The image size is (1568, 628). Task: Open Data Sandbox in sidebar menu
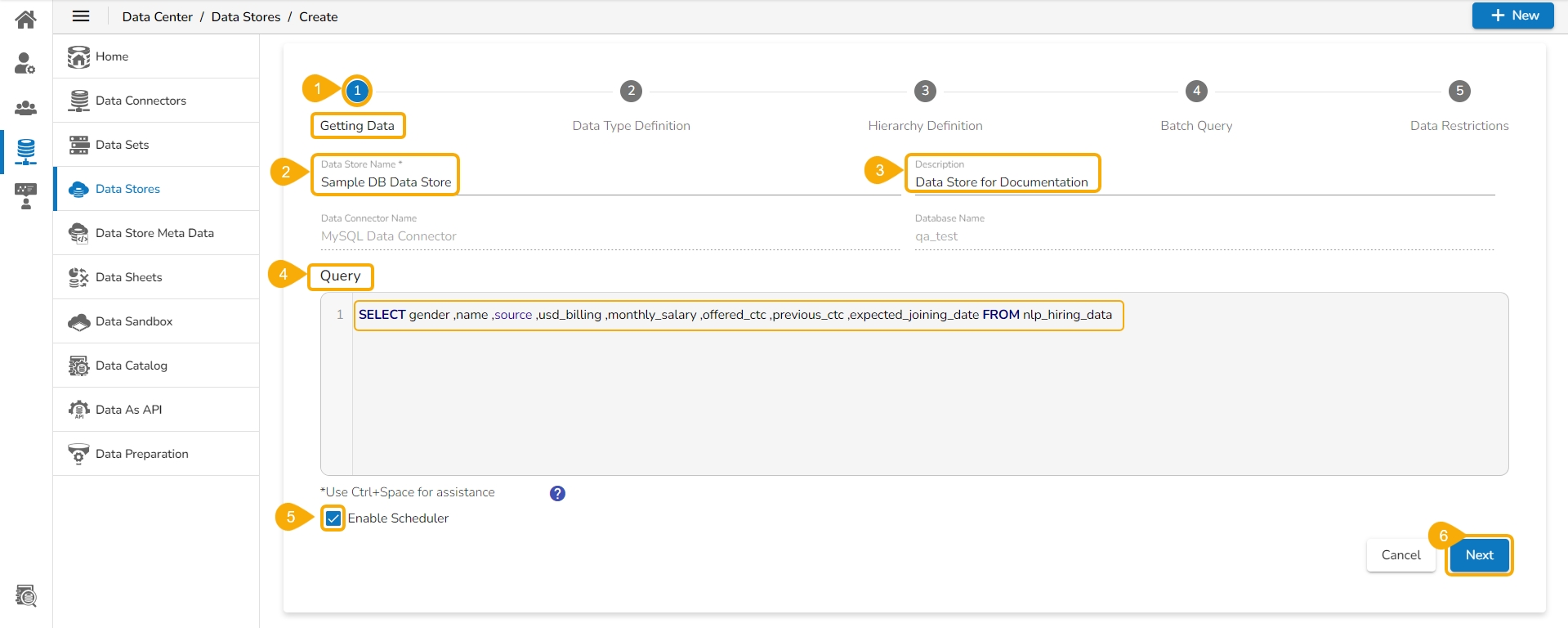tap(134, 321)
